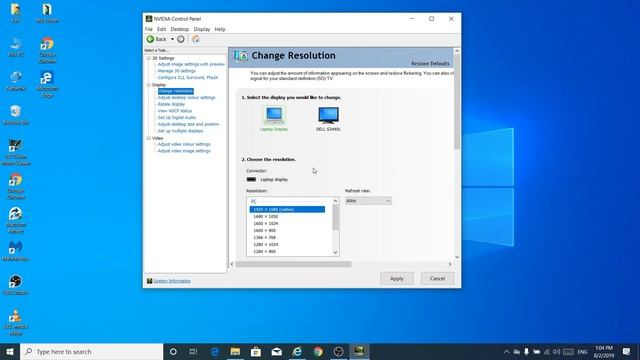Open the View HDCP status task

[175, 111]
